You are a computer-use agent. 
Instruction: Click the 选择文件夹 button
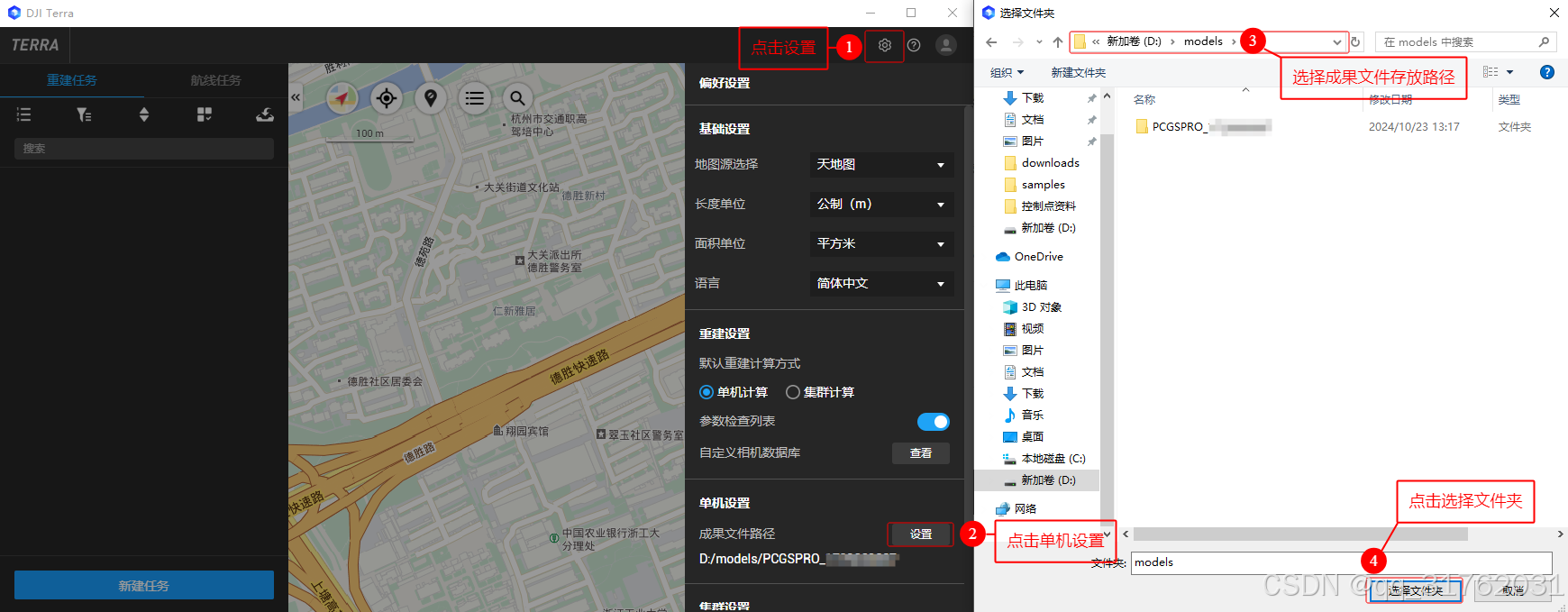(1415, 590)
